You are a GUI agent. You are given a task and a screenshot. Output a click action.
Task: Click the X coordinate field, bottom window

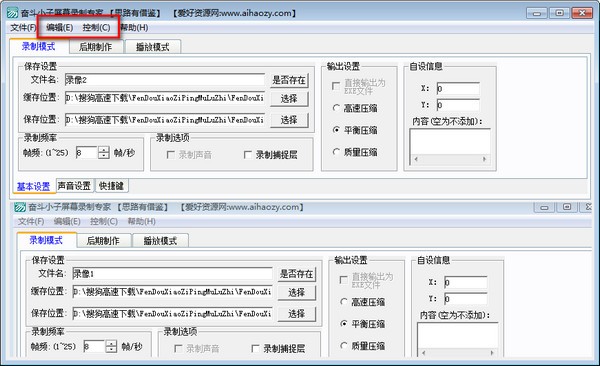point(466,282)
